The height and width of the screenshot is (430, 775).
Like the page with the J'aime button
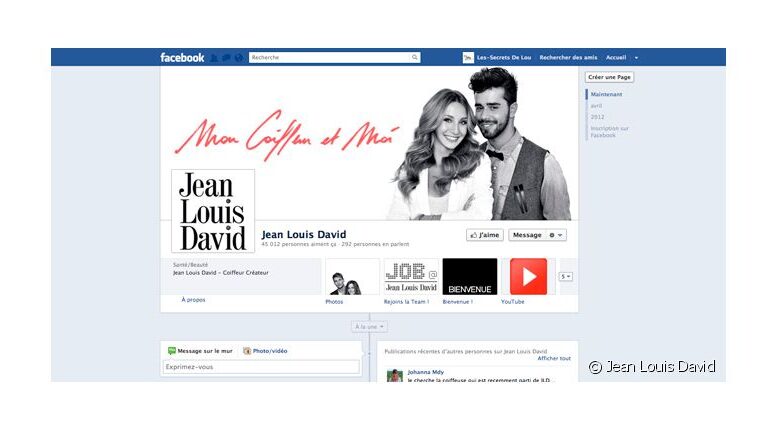click(484, 235)
